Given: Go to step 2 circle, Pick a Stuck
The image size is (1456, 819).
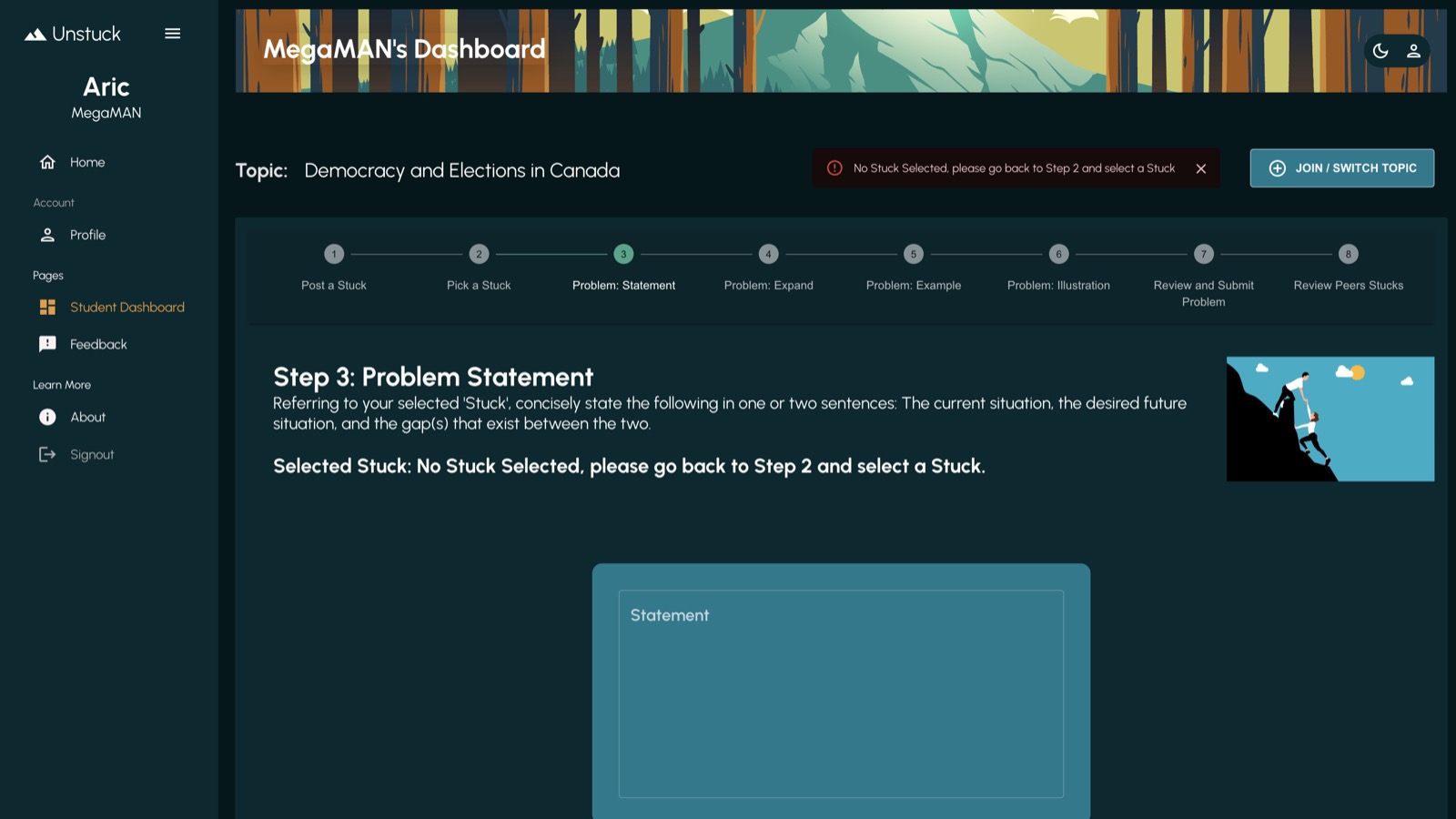Looking at the screenshot, I should click(x=479, y=254).
